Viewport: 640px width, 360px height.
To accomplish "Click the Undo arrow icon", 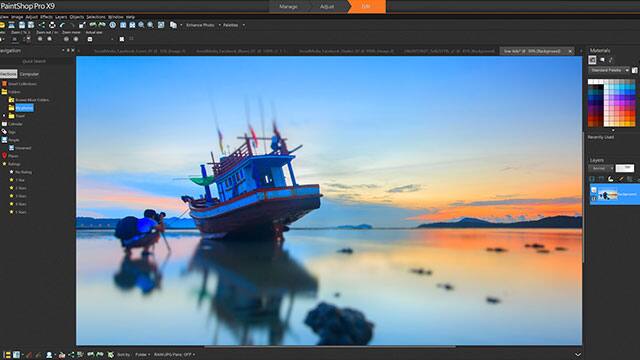I will tap(62, 25).
